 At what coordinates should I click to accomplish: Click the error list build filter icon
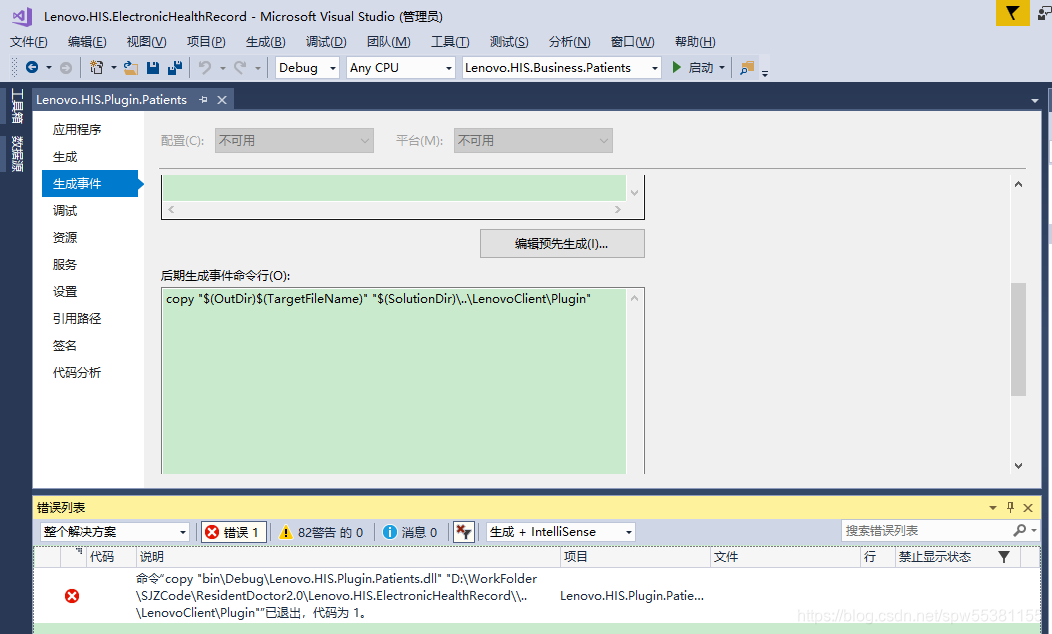pyautogui.click(x=464, y=532)
